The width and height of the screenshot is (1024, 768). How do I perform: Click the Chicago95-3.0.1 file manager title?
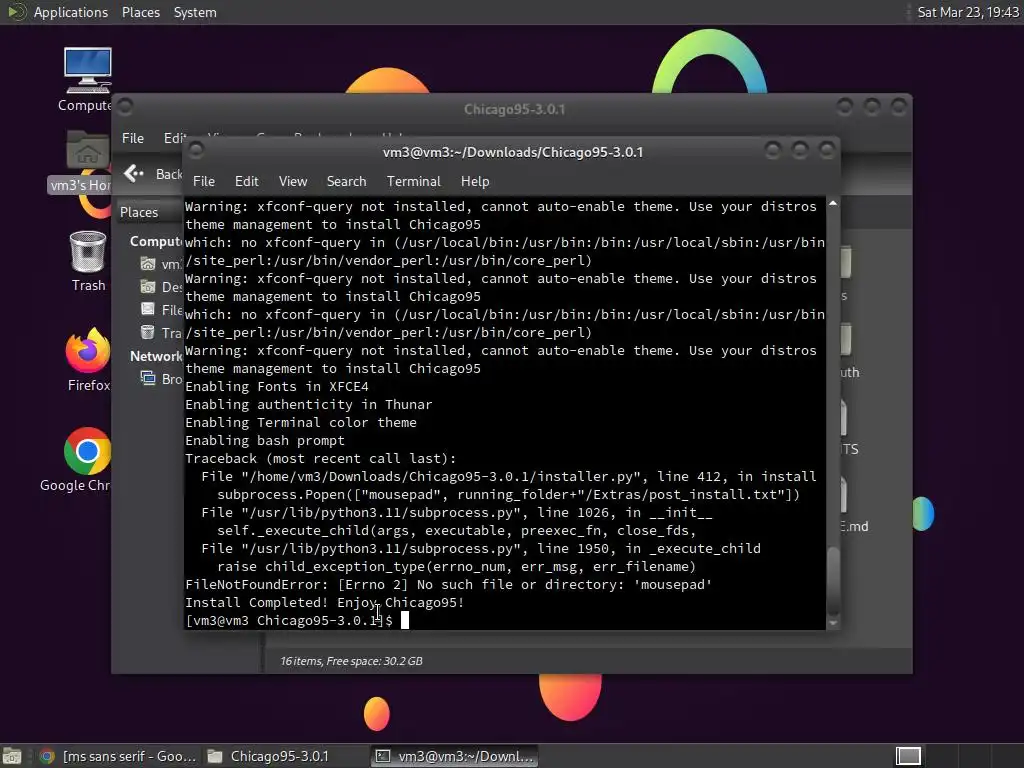[x=515, y=109]
